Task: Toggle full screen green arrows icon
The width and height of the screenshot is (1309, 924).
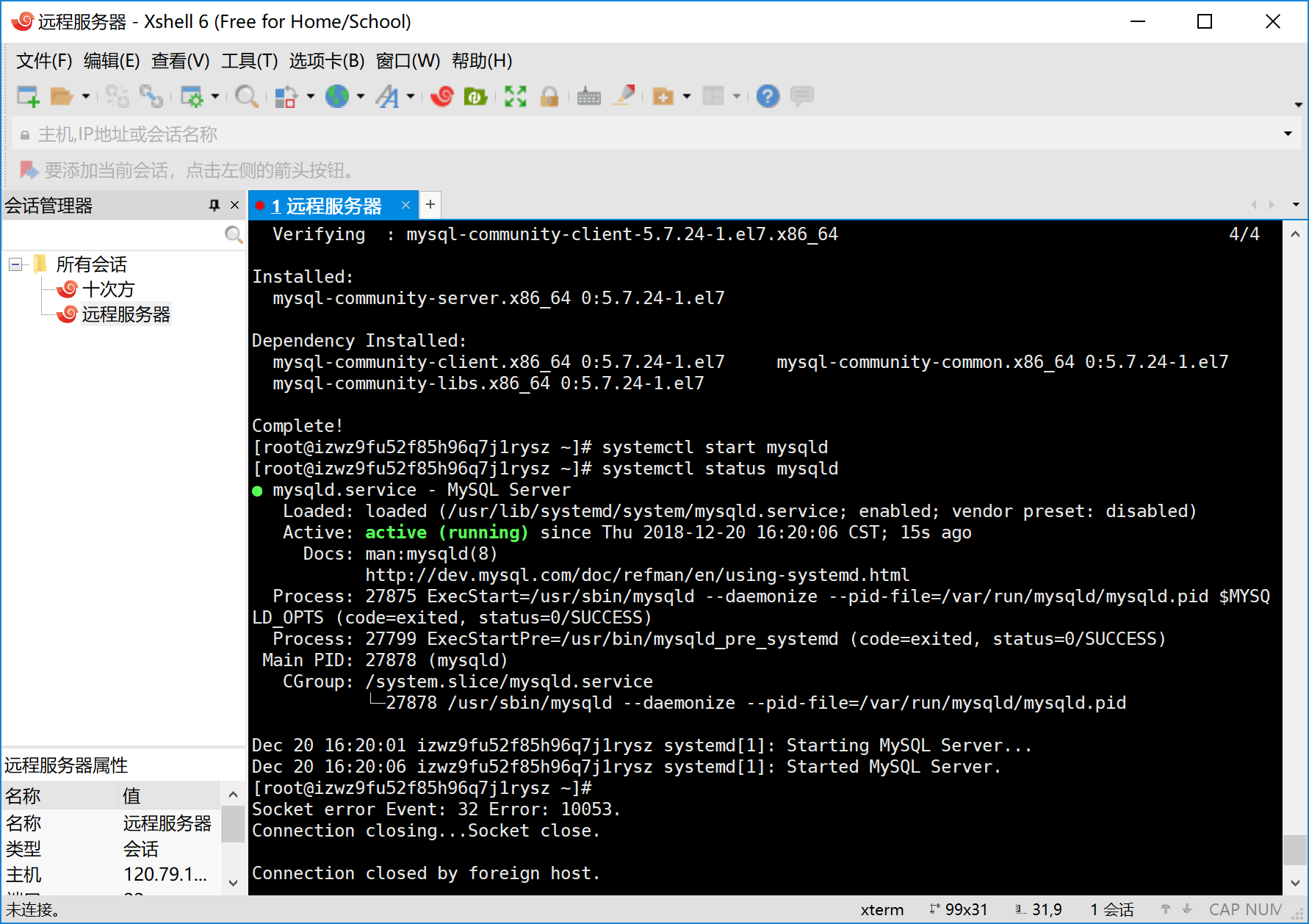Action: 516,96
